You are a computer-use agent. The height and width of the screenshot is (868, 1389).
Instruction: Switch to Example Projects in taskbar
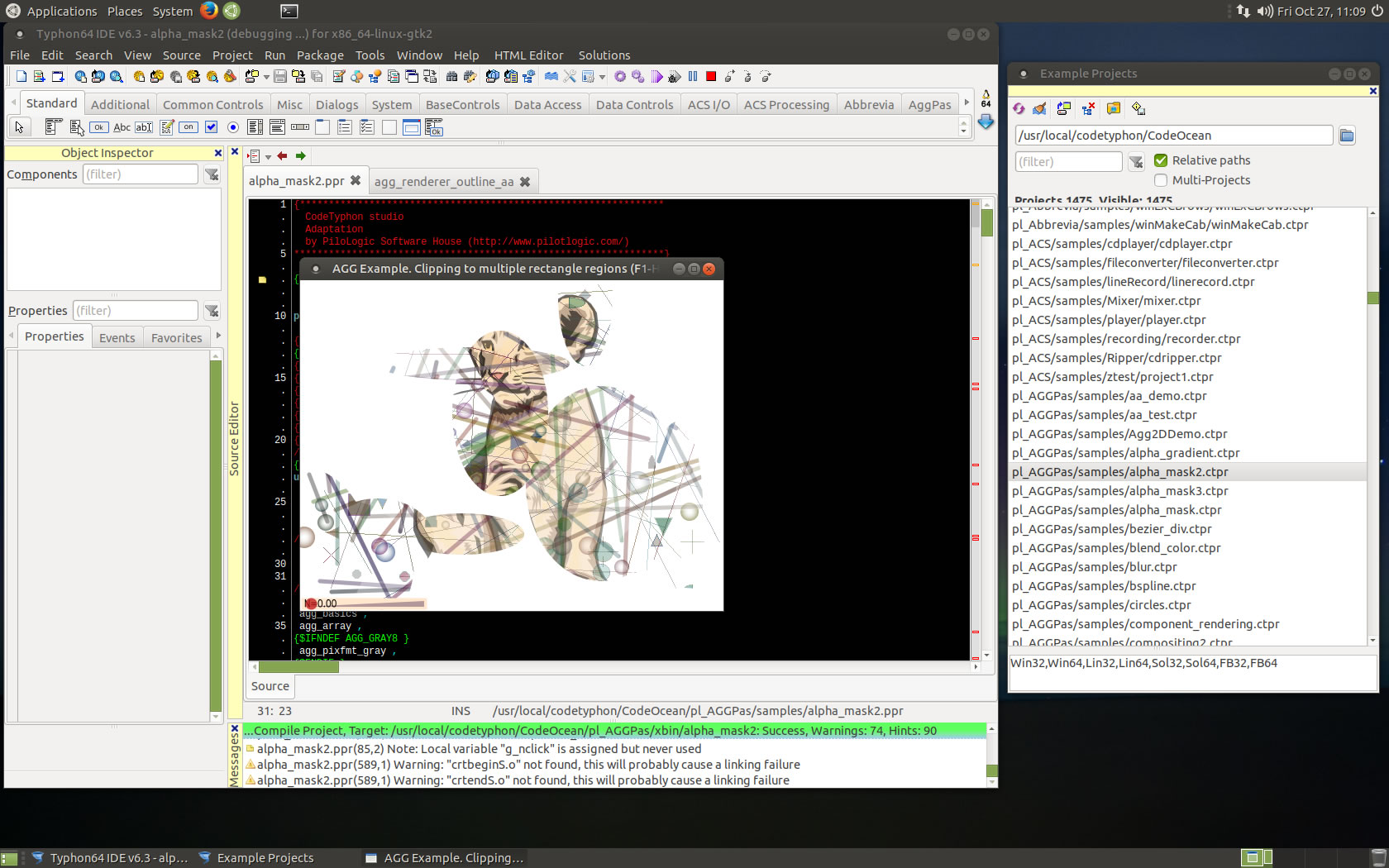click(x=256, y=858)
